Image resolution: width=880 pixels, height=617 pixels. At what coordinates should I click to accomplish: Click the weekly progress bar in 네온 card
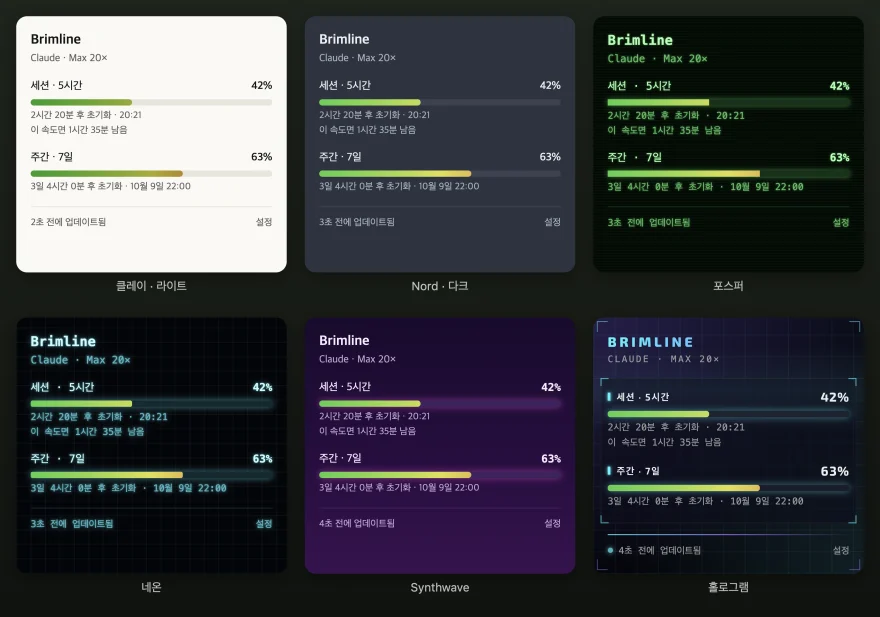click(151, 475)
